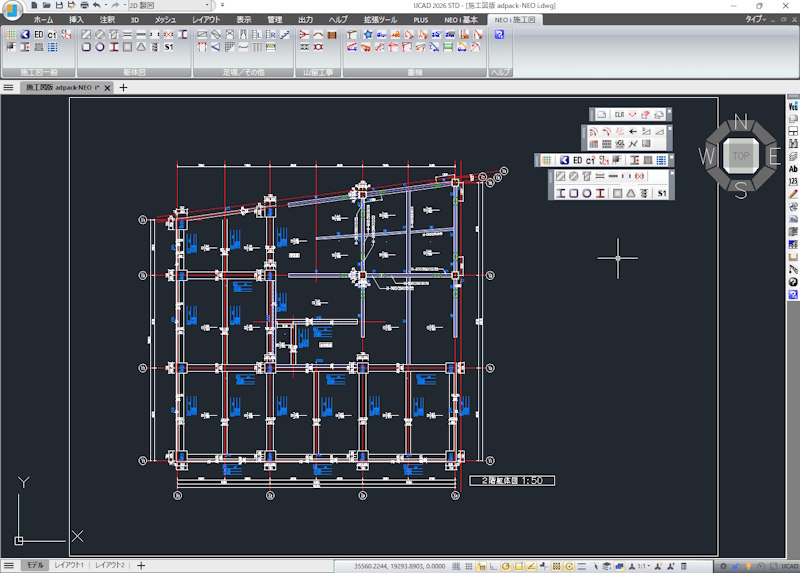
Task: Click the ED icon in the floating toolbar
Action: click(578, 160)
